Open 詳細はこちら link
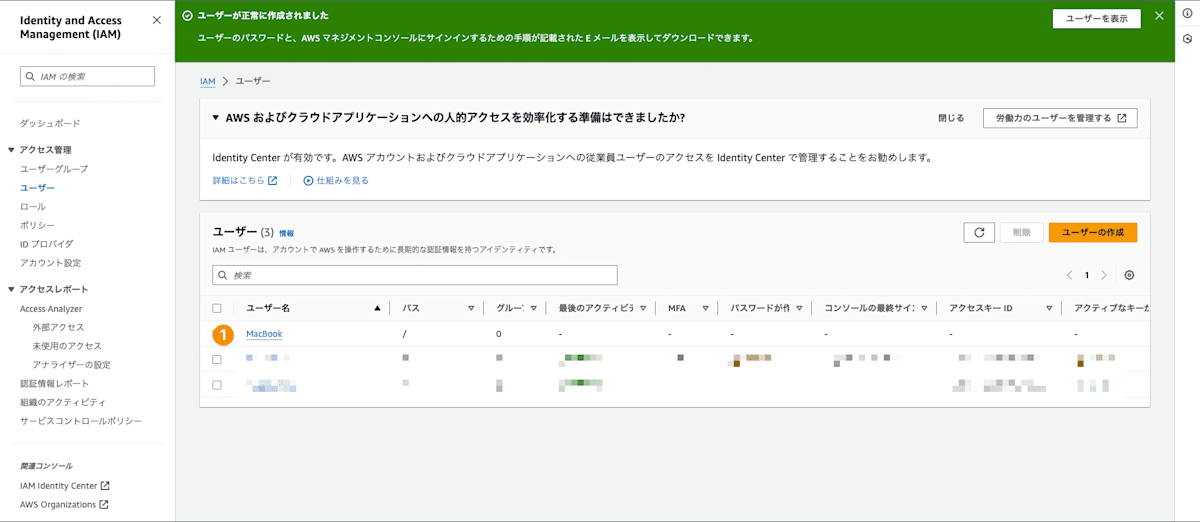 click(x=238, y=181)
